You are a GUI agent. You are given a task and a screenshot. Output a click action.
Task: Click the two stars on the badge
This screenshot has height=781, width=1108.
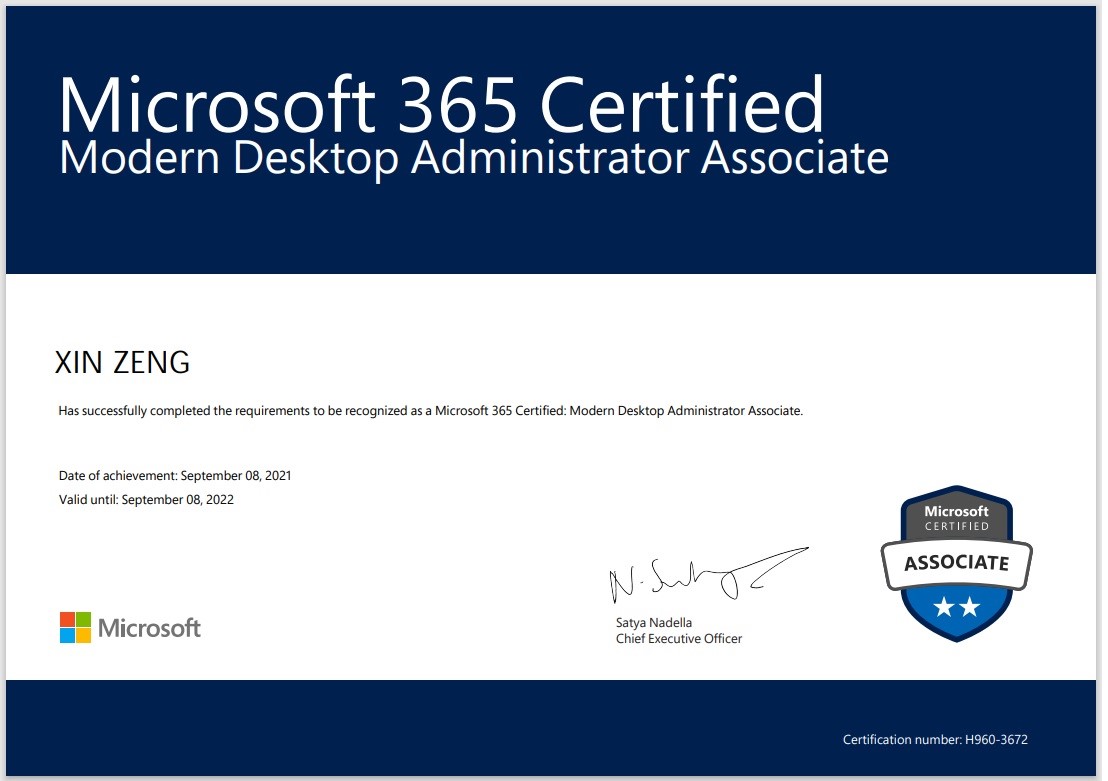[956, 605]
